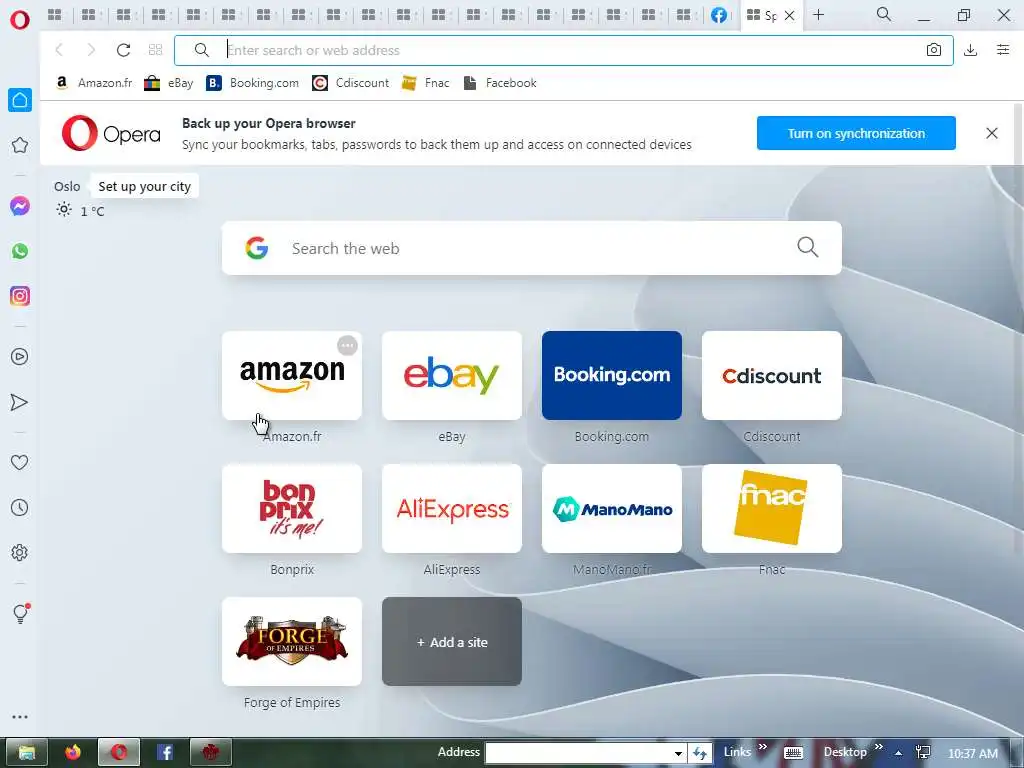The image size is (1024, 768).
Task: Open Facebook bookmark in bookmarks bar
Action: 500,83
